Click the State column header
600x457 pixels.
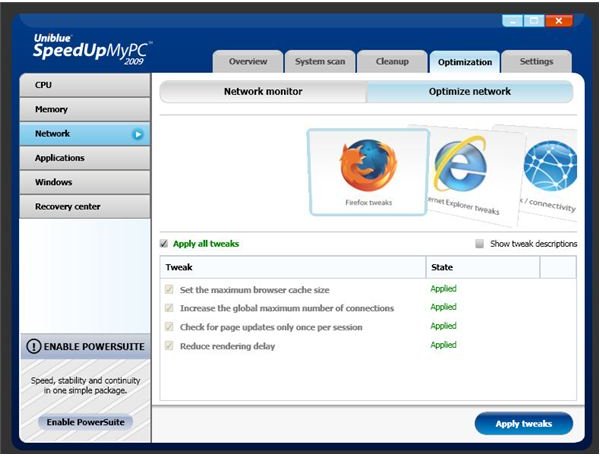[483, 267]
